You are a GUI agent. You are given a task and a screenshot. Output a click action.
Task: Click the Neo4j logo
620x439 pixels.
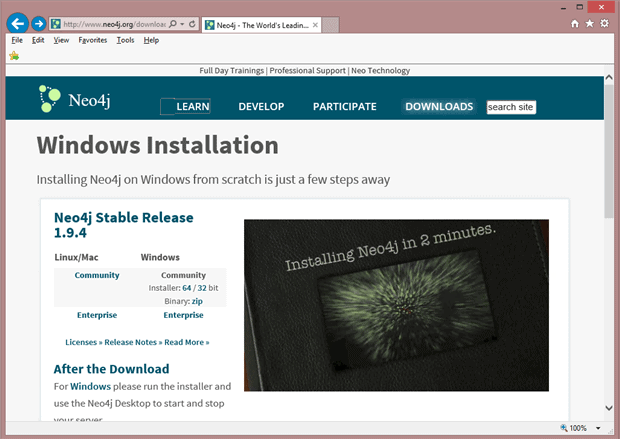[x=74, y=99]
